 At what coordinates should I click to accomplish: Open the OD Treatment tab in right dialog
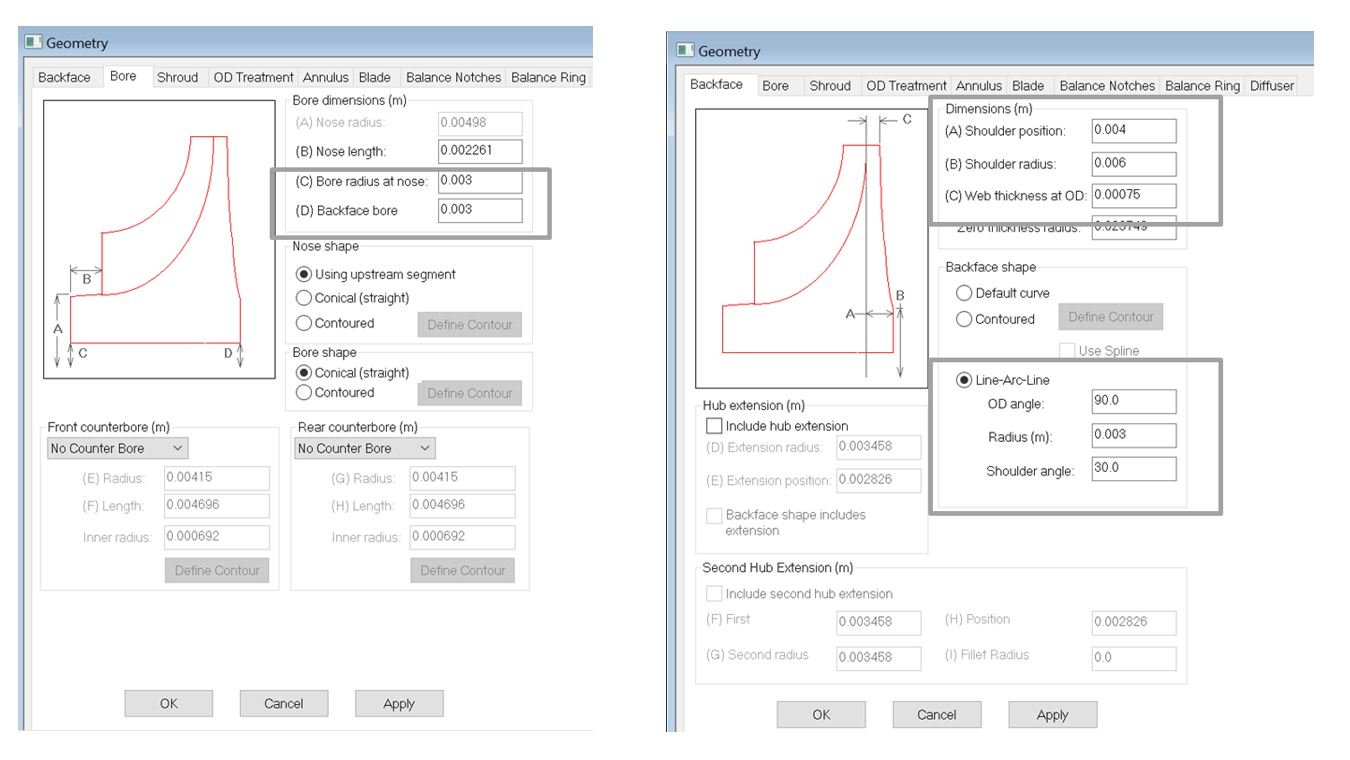point(906,86)
